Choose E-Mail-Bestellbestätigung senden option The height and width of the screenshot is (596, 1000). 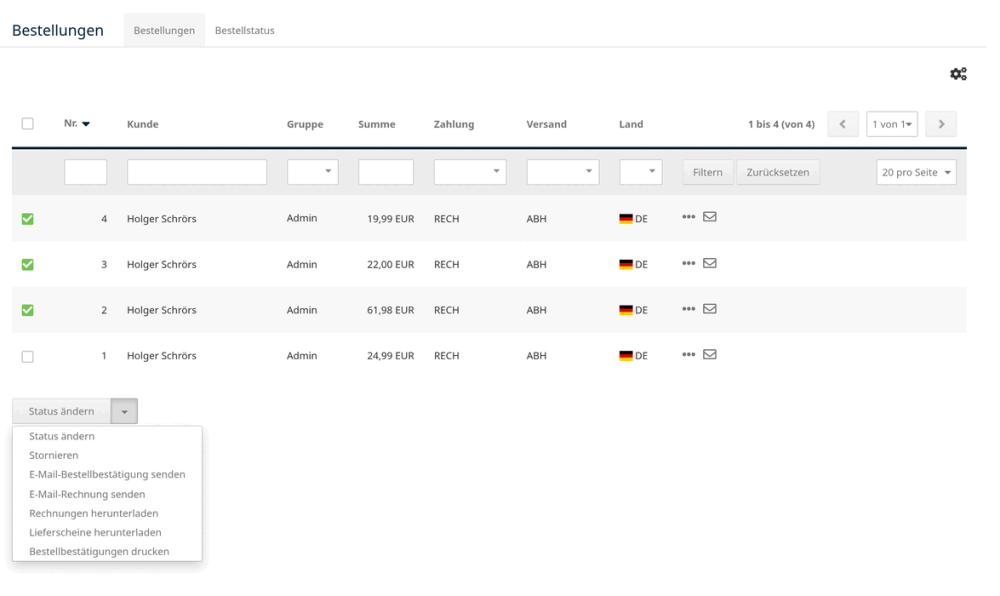107,474
